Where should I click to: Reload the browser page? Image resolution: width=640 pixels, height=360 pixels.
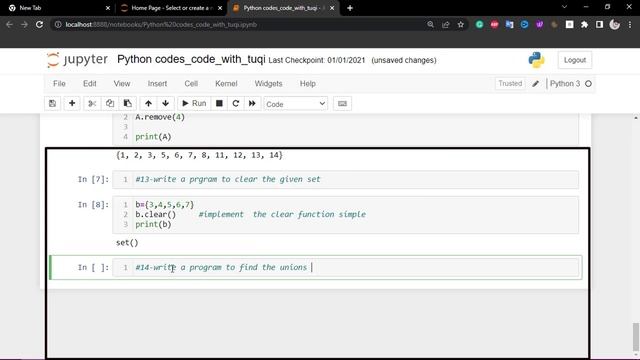pos(39,24)
